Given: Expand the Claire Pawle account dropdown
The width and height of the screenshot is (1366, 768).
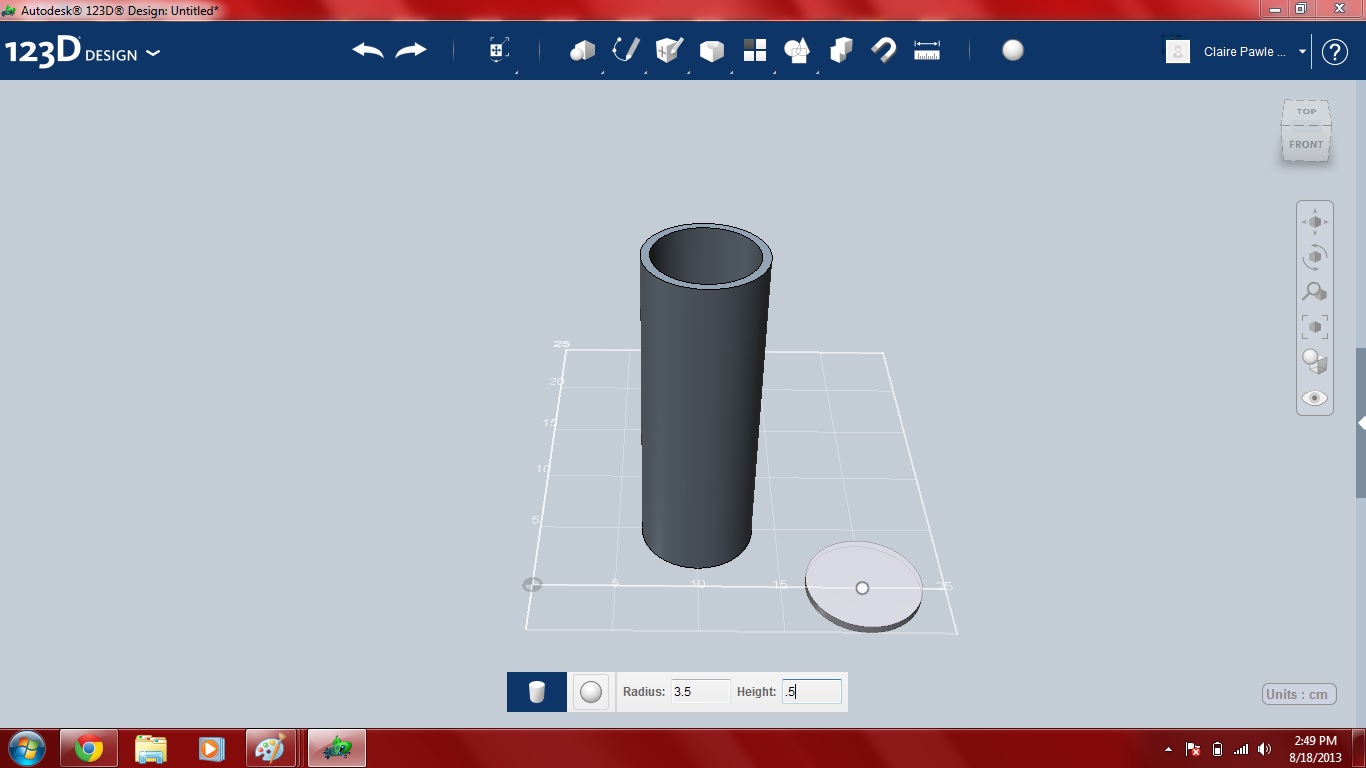Looking at the screenshot, I should tap(1302, 52).
